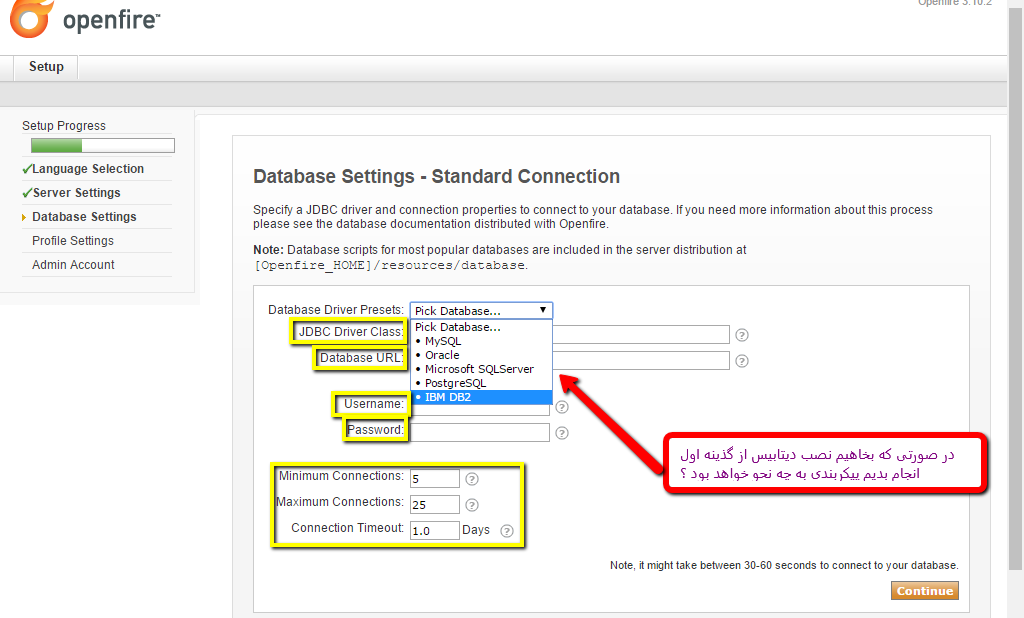
Task: Focus the Connection Timeout input field
Action: pyautogui.click(x=434, y=531)
